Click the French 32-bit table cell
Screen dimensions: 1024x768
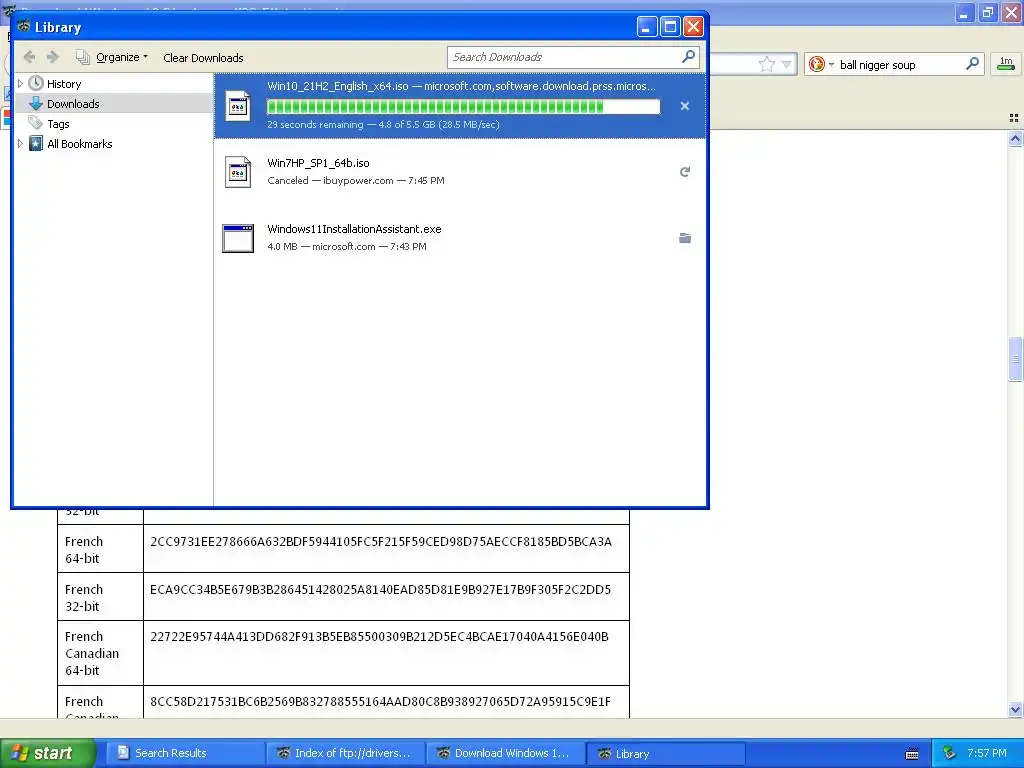pyautogui.click(x=101, y=597)
